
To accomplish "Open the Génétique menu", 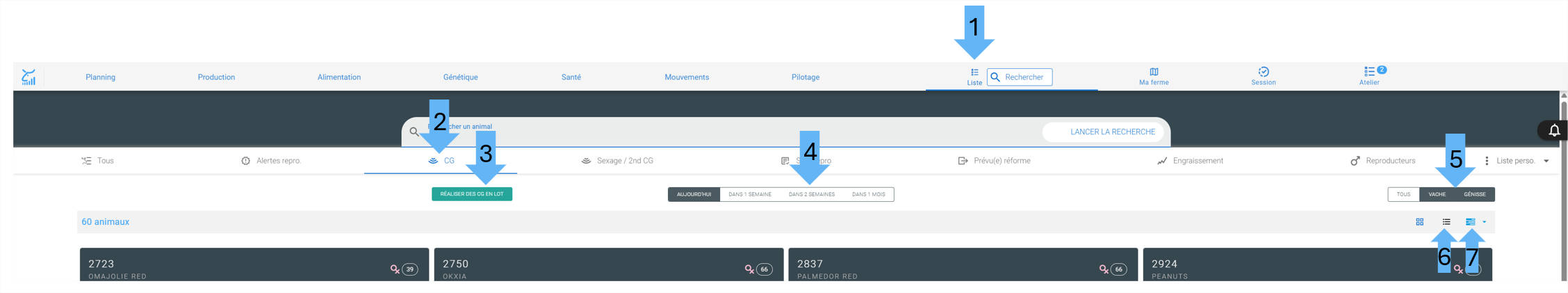I will tap(460, 77).
